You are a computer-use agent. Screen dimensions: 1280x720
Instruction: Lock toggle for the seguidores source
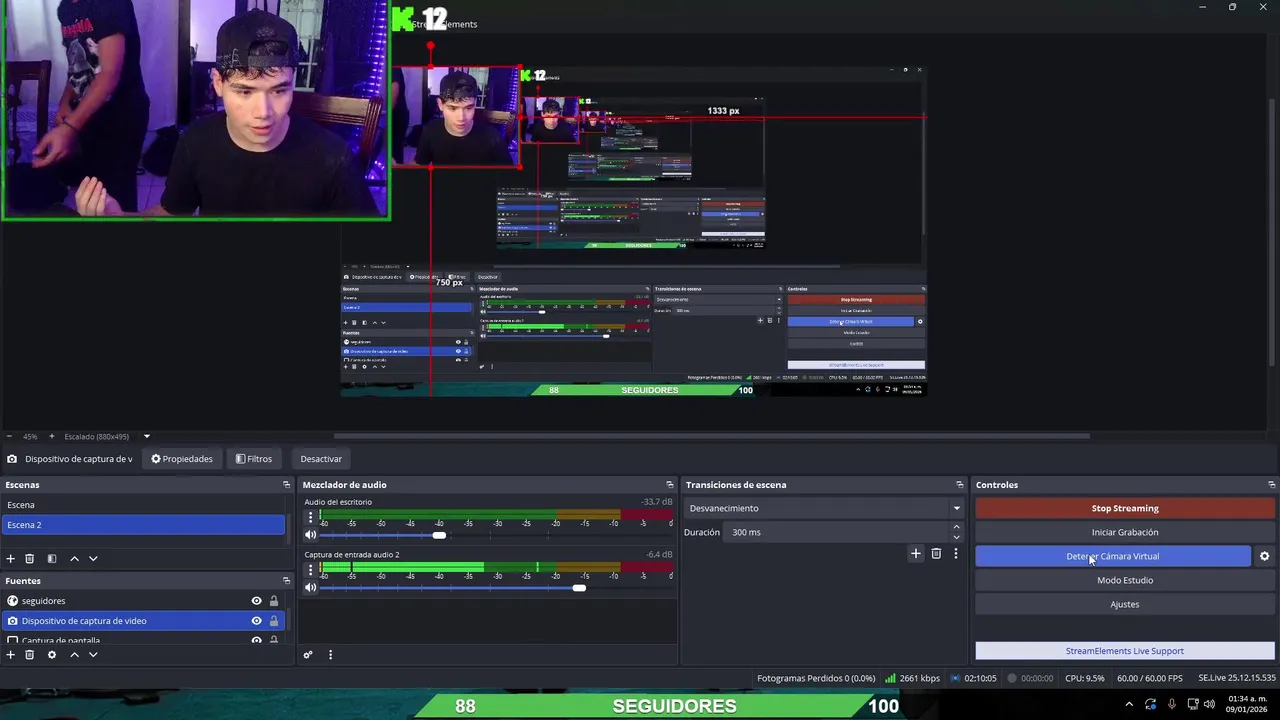tap(274, 601)
